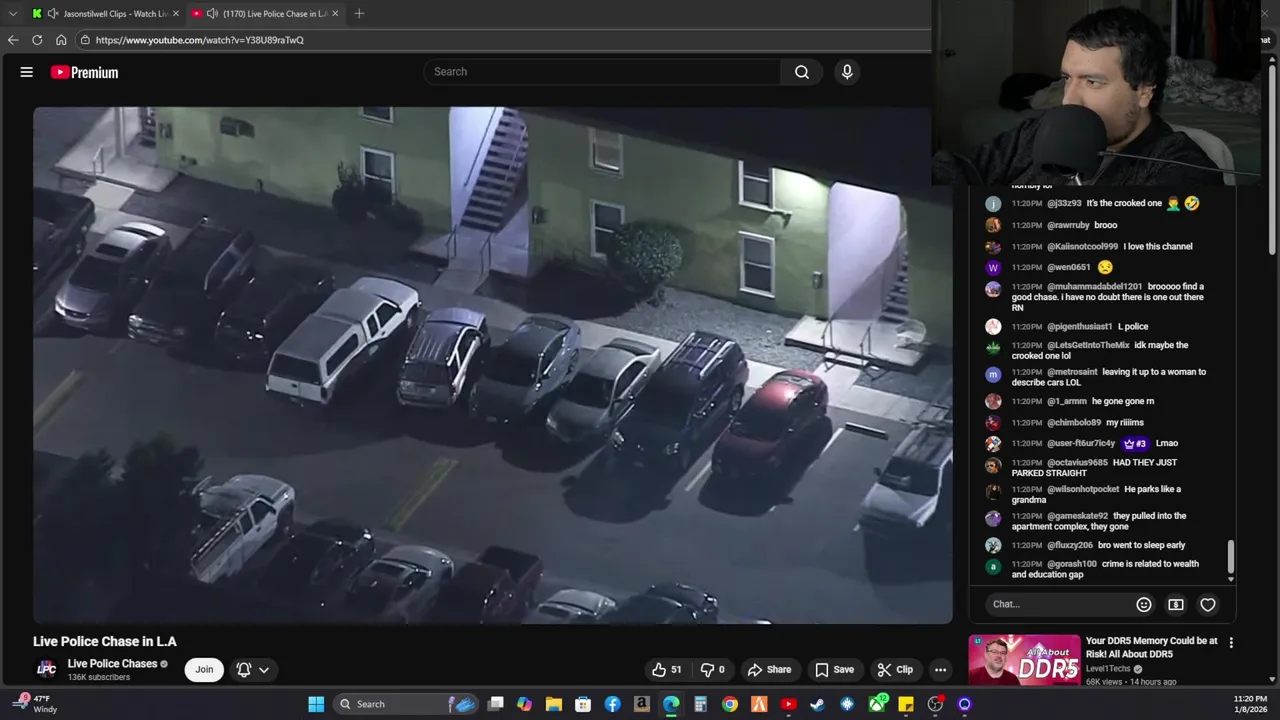Reload the page with the refresh icon
Image resolution: width=1280 pixels, height=720 pixels.
click(37, 40)
